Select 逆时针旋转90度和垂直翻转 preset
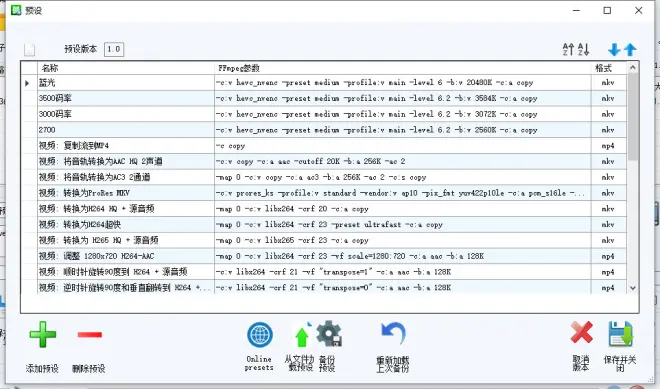The image size is (660, 389). [126, 288]
